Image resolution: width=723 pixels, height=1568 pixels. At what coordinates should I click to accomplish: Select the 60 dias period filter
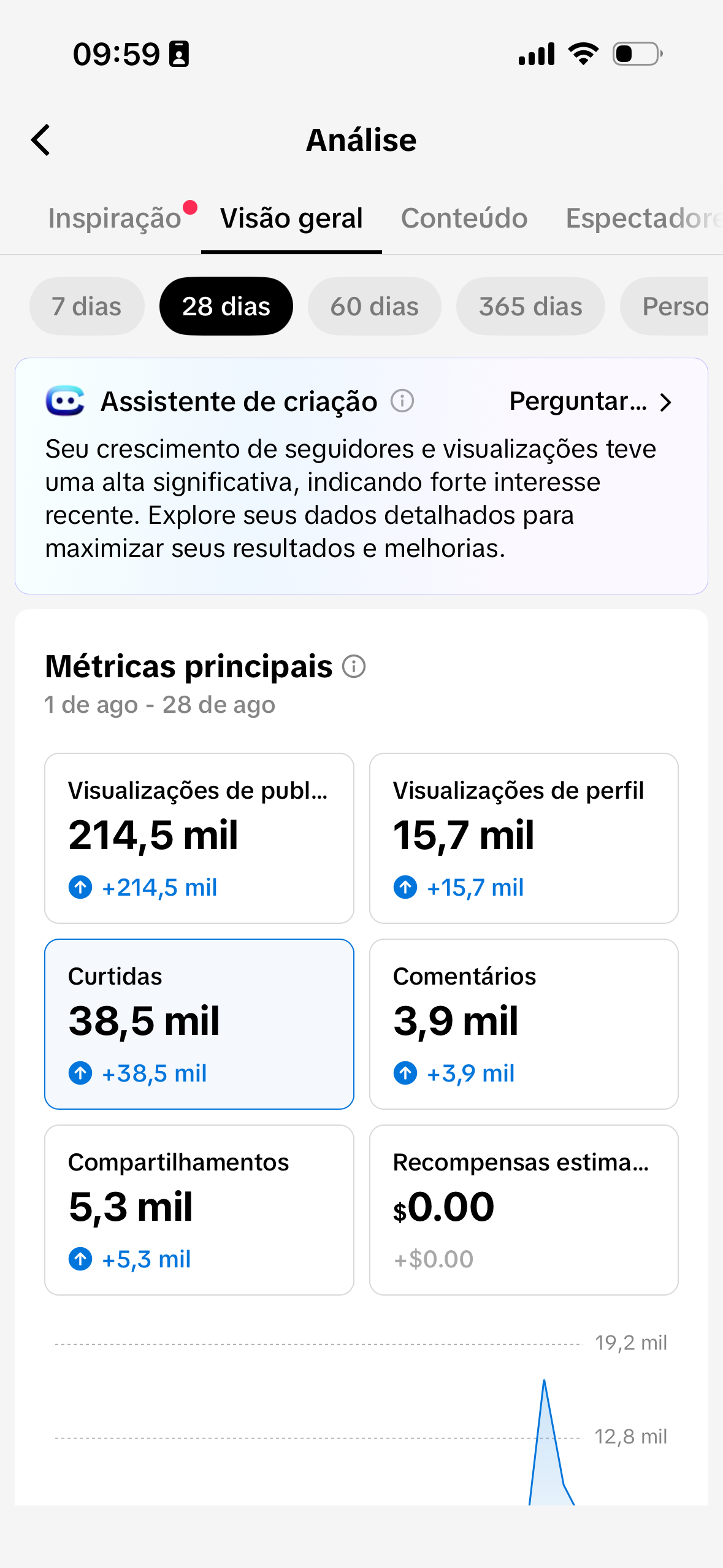[374, 306]
